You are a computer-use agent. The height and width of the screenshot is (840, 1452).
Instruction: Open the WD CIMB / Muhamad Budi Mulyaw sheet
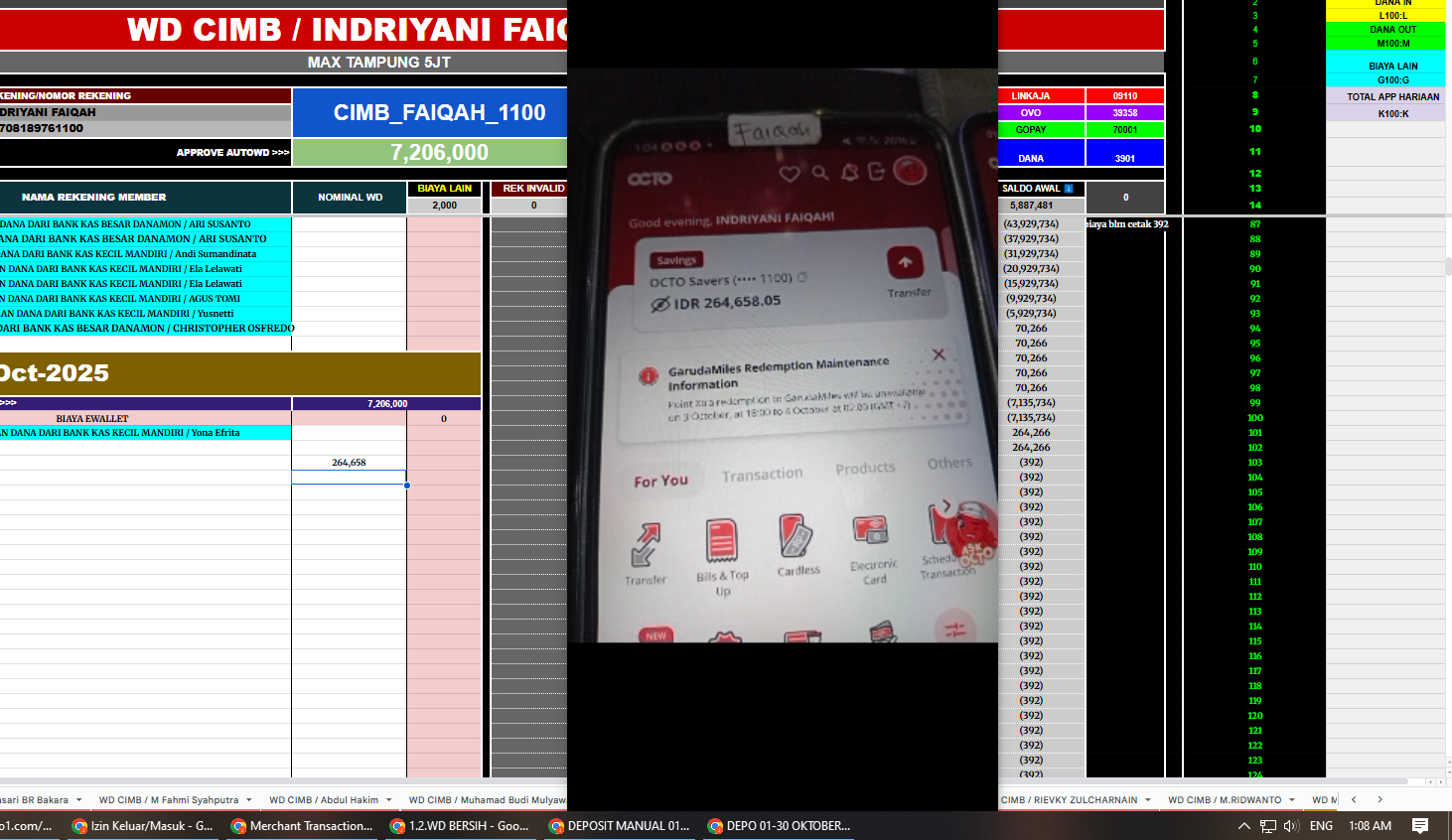tap(488, 799)
